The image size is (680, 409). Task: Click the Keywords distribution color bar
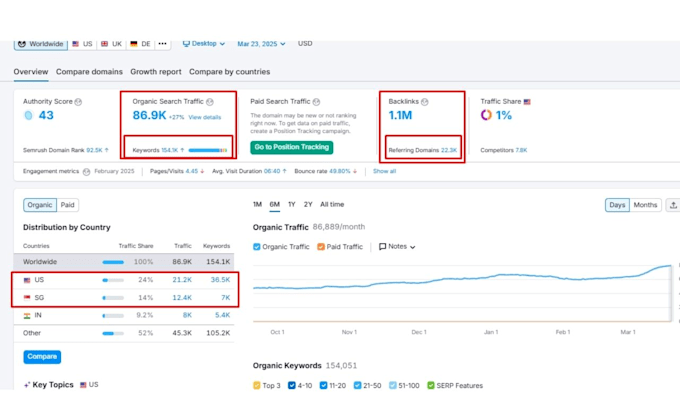tap(208, 151)
